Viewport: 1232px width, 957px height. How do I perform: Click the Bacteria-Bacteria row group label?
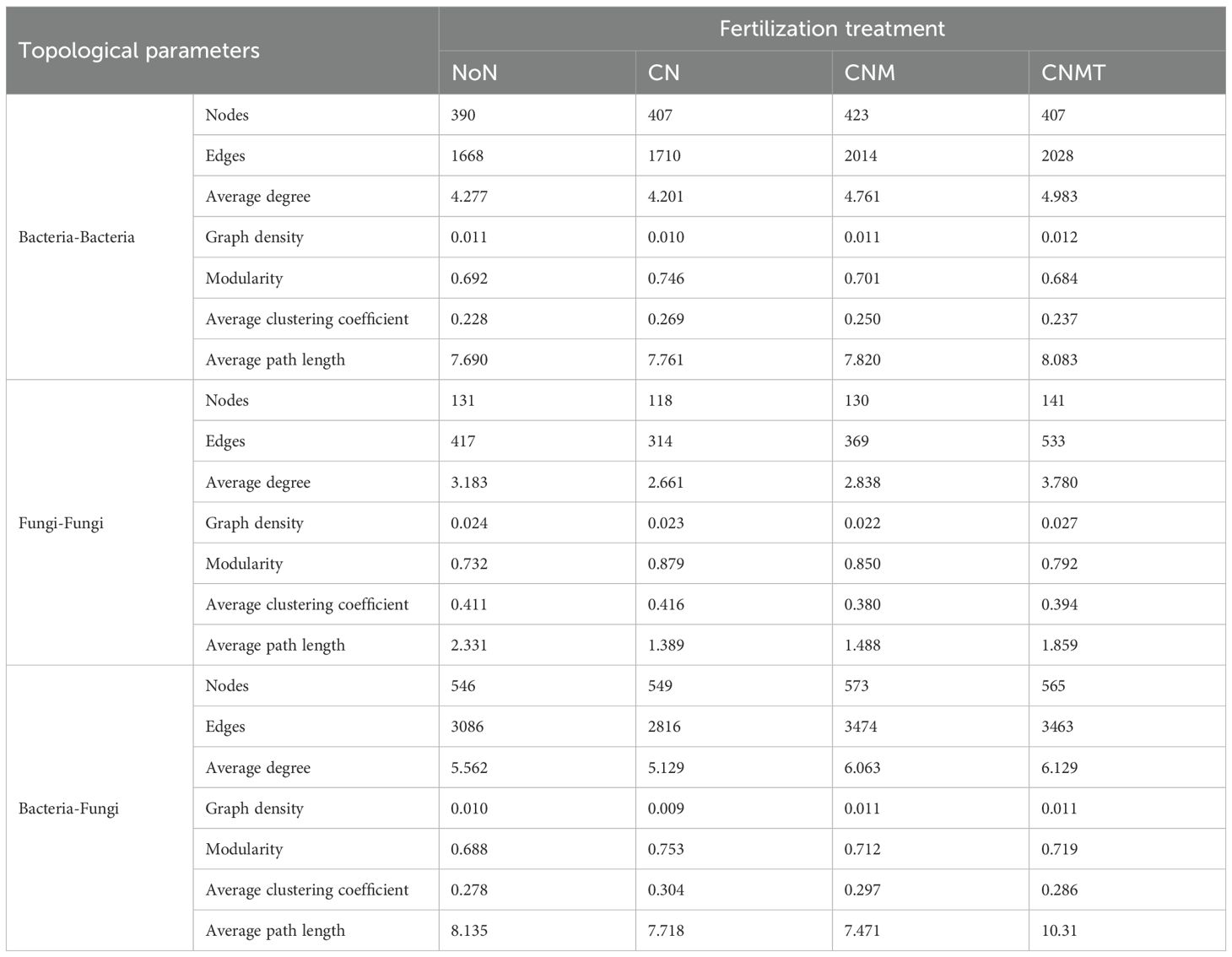(x=77, y=237)
